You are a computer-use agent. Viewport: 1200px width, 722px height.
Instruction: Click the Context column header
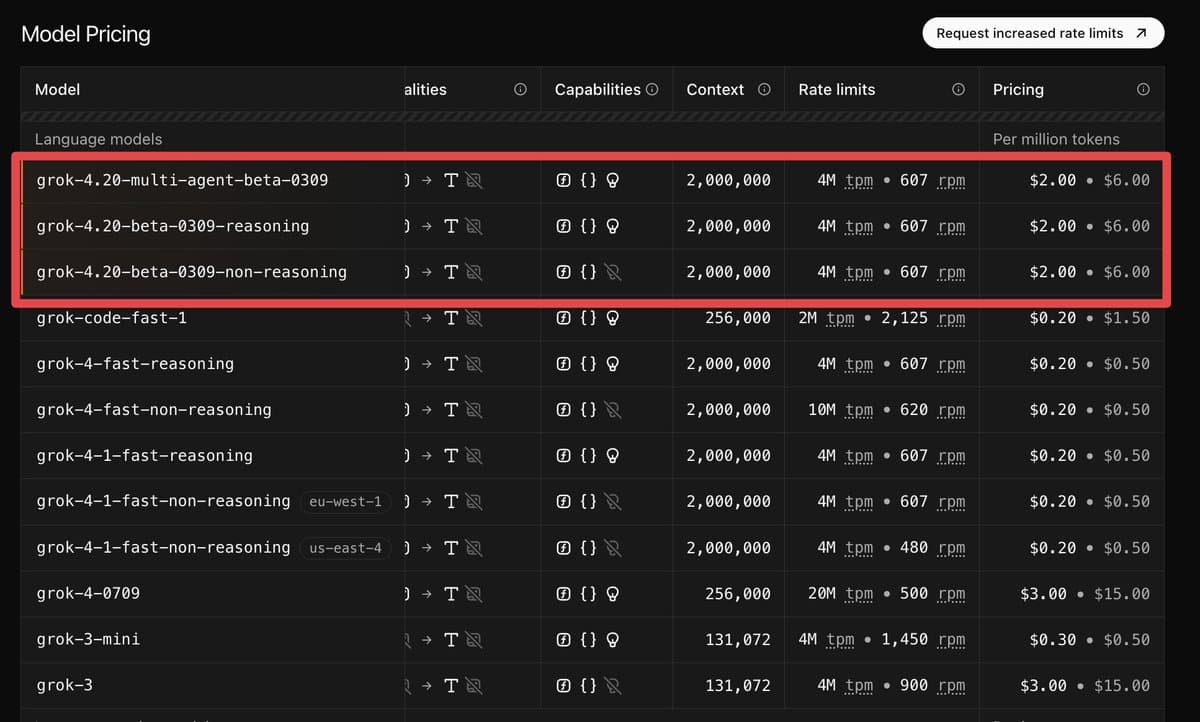(x=715, y=89)
